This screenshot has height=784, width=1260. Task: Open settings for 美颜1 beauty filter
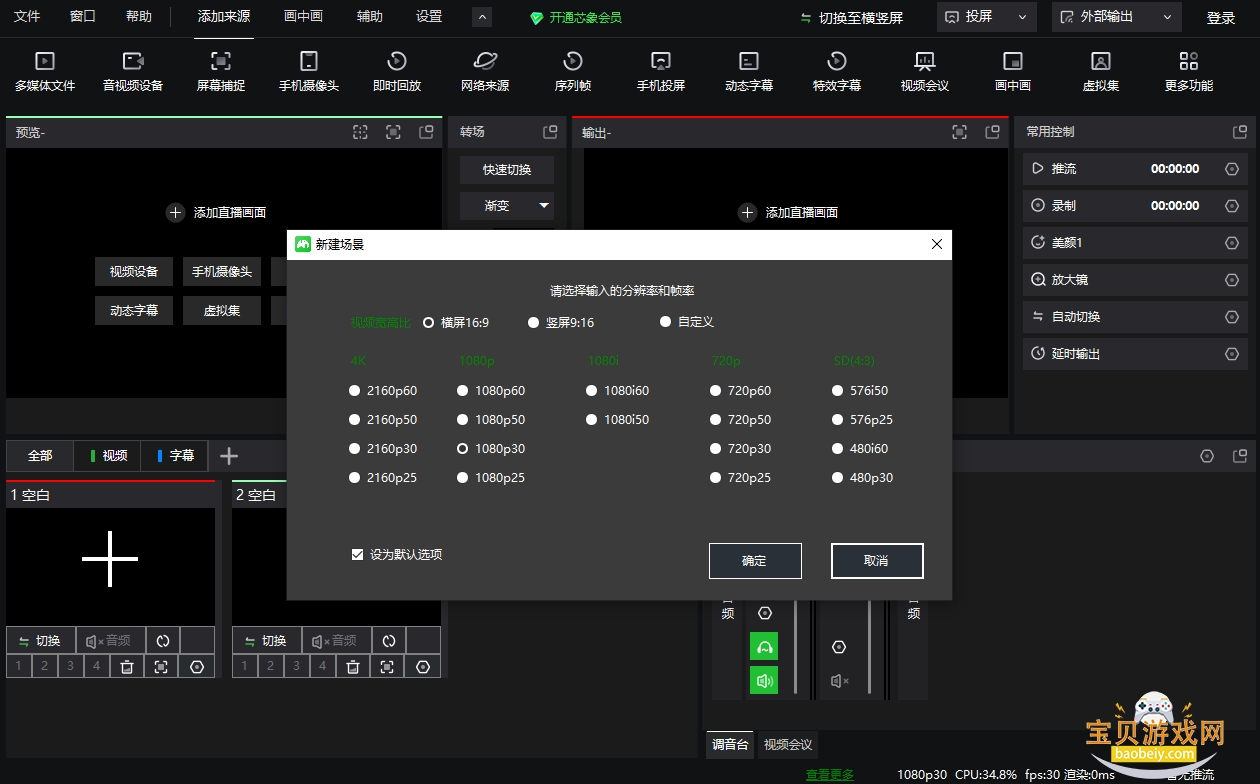pyautogui.click(x=1232, y=243)
